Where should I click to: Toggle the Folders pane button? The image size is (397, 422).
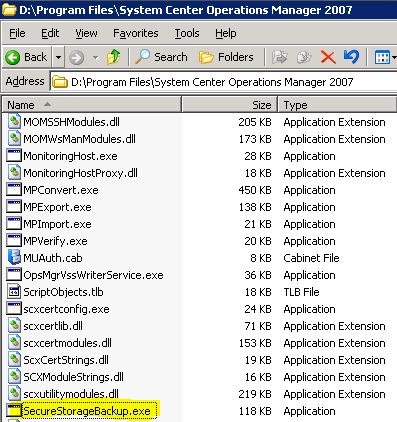coord(226,57)
